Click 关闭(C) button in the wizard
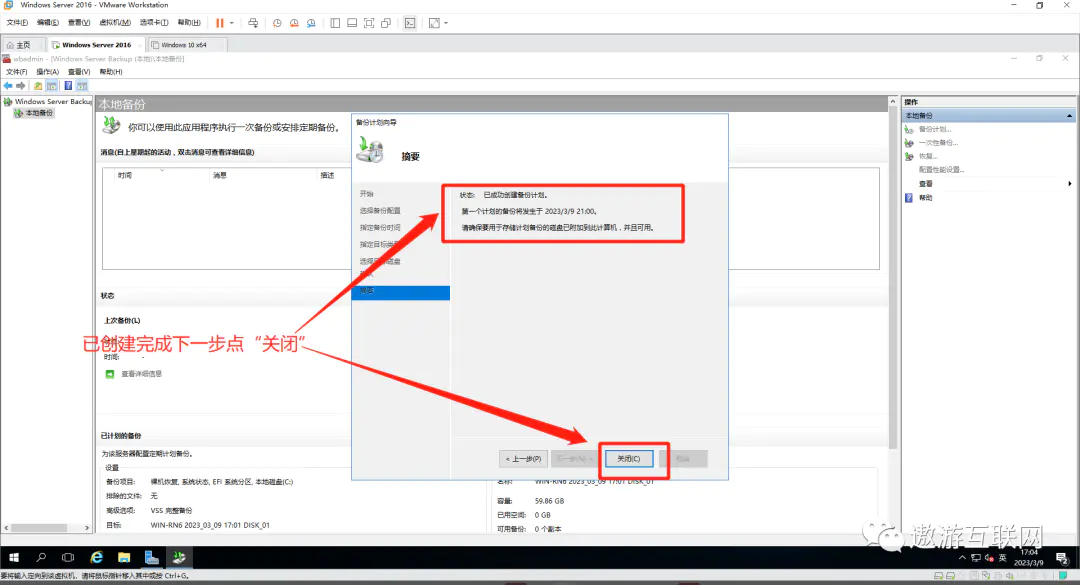This screenshot has height=585, width=1080. (x=629, y=459)
